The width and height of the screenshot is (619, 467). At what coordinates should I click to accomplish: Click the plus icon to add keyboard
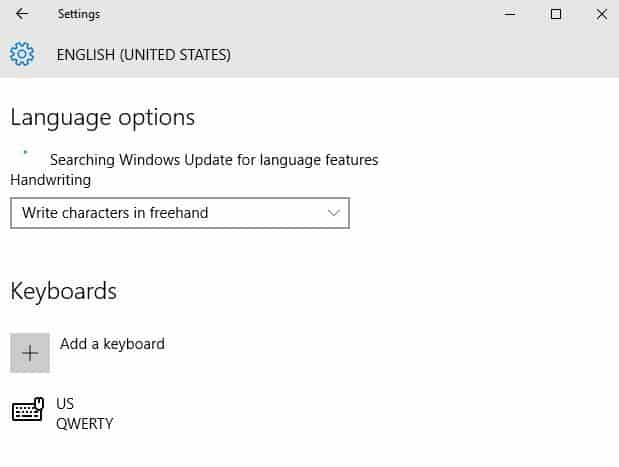point(30,353)
